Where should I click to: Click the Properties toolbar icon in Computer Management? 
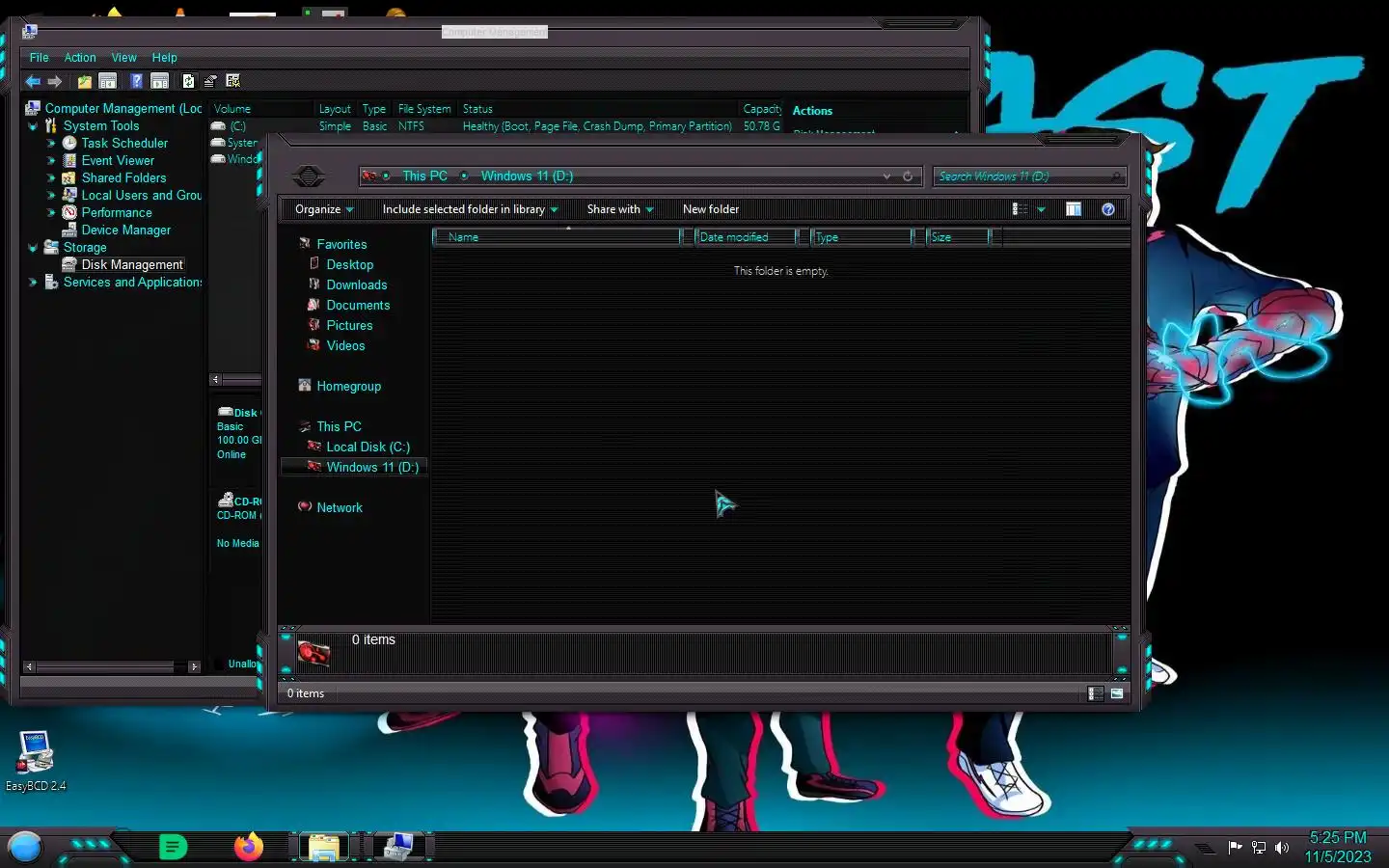tap(210, 82)
